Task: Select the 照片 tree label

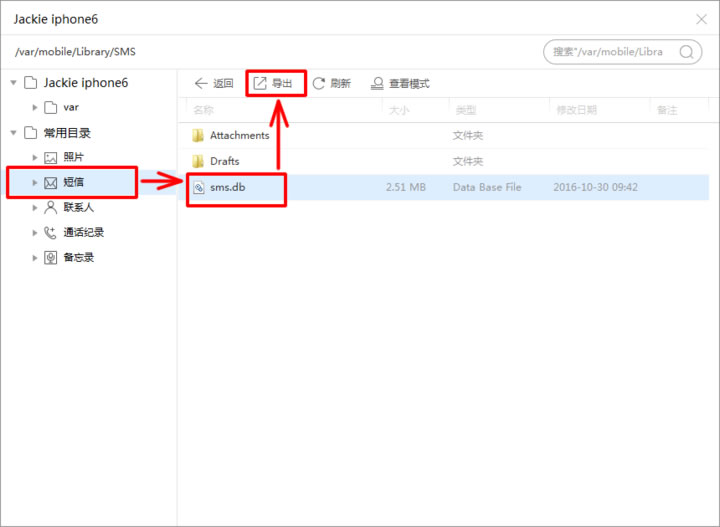Action: click(73, 157)
